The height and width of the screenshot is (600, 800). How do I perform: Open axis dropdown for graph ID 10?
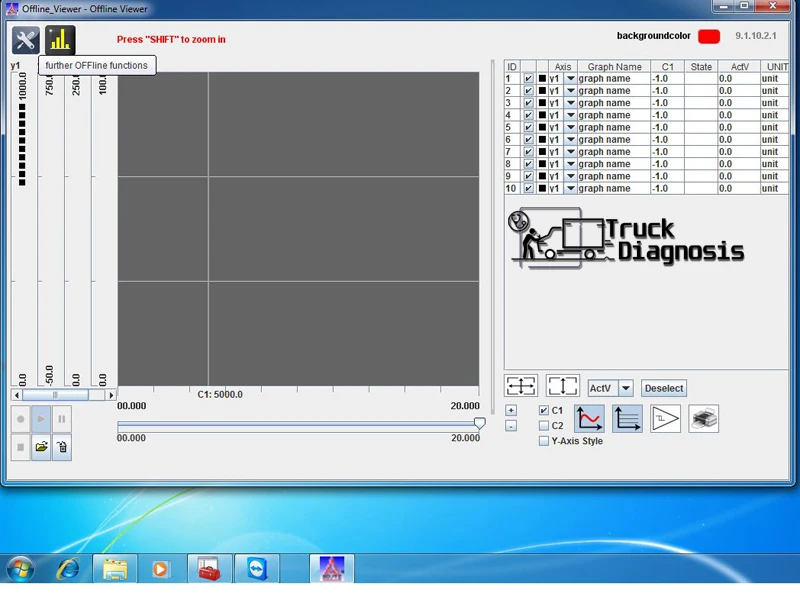pos(570,188)
